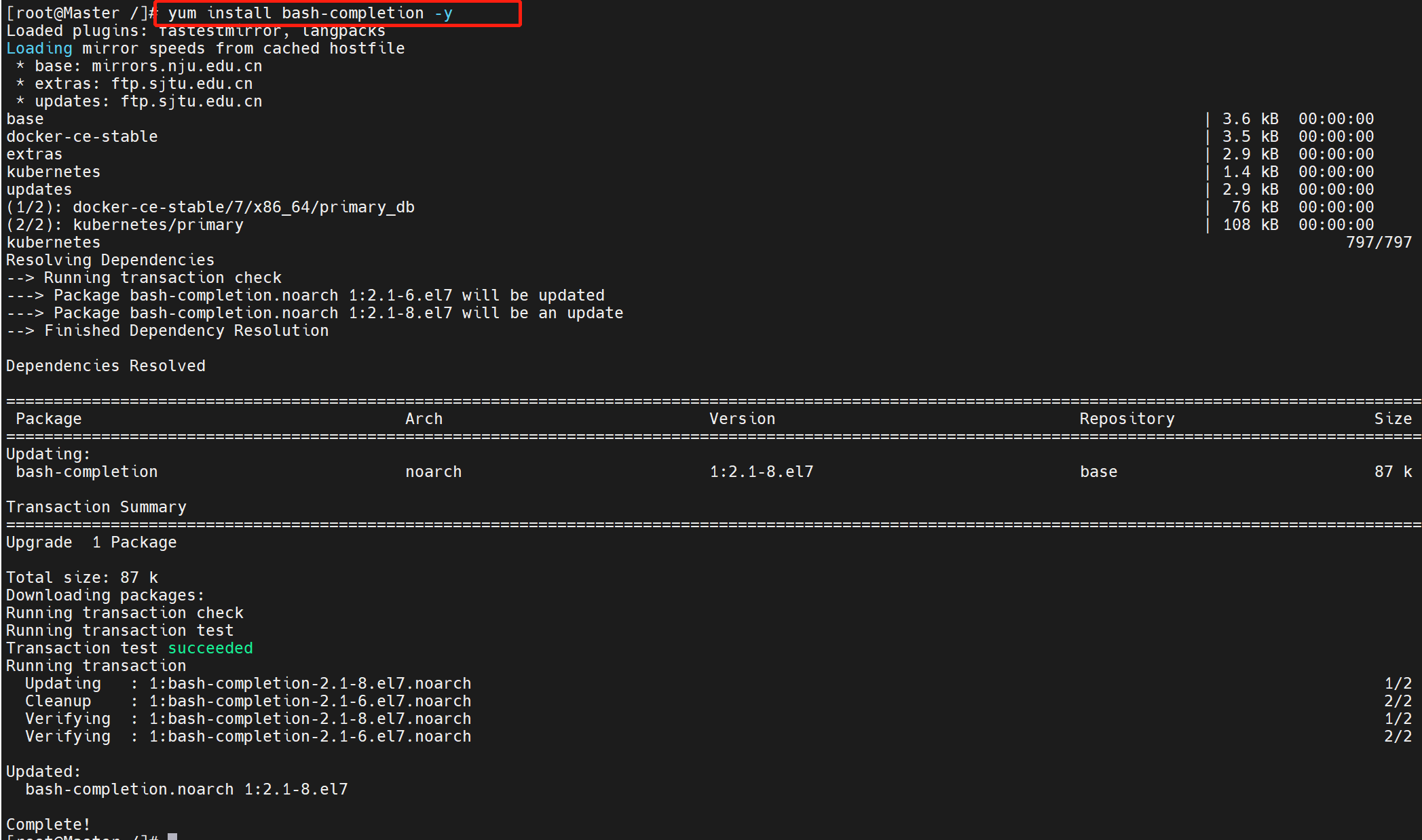Click the '797/797' progress count
The image size is (1422, 840).
[x=1378, y=242]
